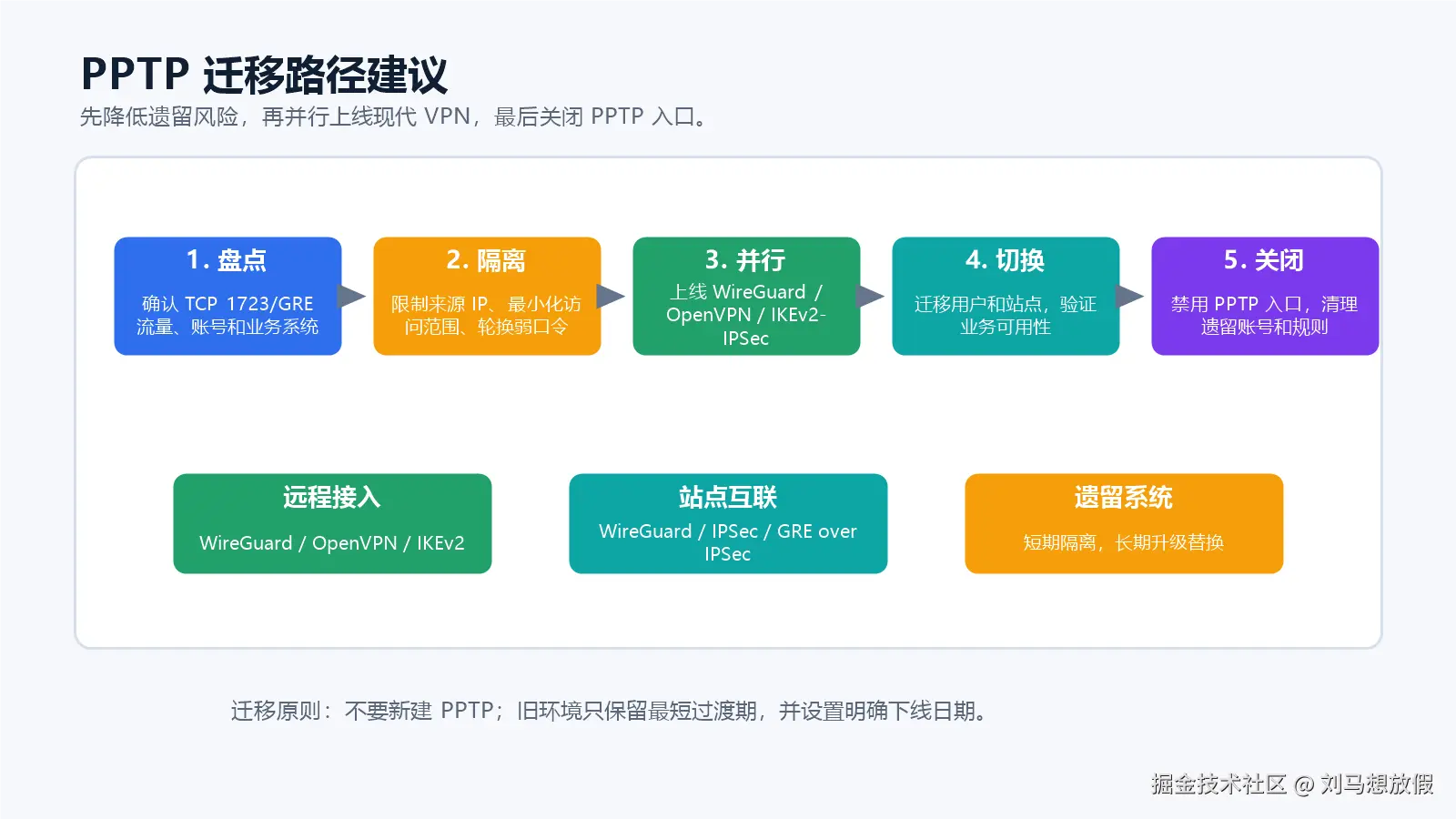Click the purple '5. 关闭' step heading
Image resolution: width=1456 pixels, height=819 pixels.
(x=1264, y=260)
